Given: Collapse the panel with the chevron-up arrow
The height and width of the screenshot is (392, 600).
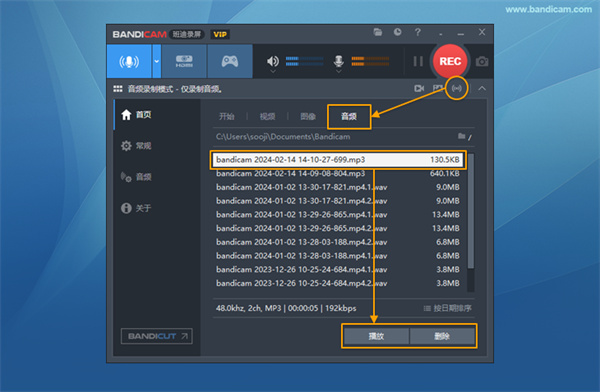Looking at the screenshot, I should point(482,88).
